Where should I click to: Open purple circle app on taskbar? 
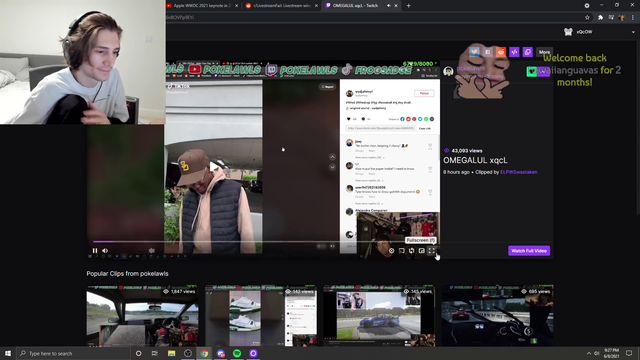[253, 353]
